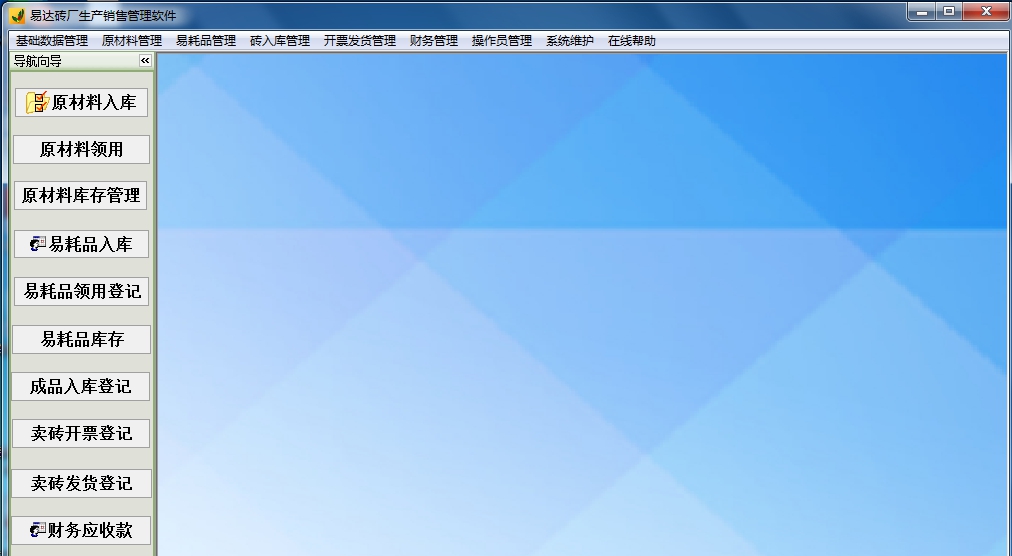This screenshot has height=556, width=1012.
Task: Click the 原材料领用 button
Action: (x=81, y=149)
